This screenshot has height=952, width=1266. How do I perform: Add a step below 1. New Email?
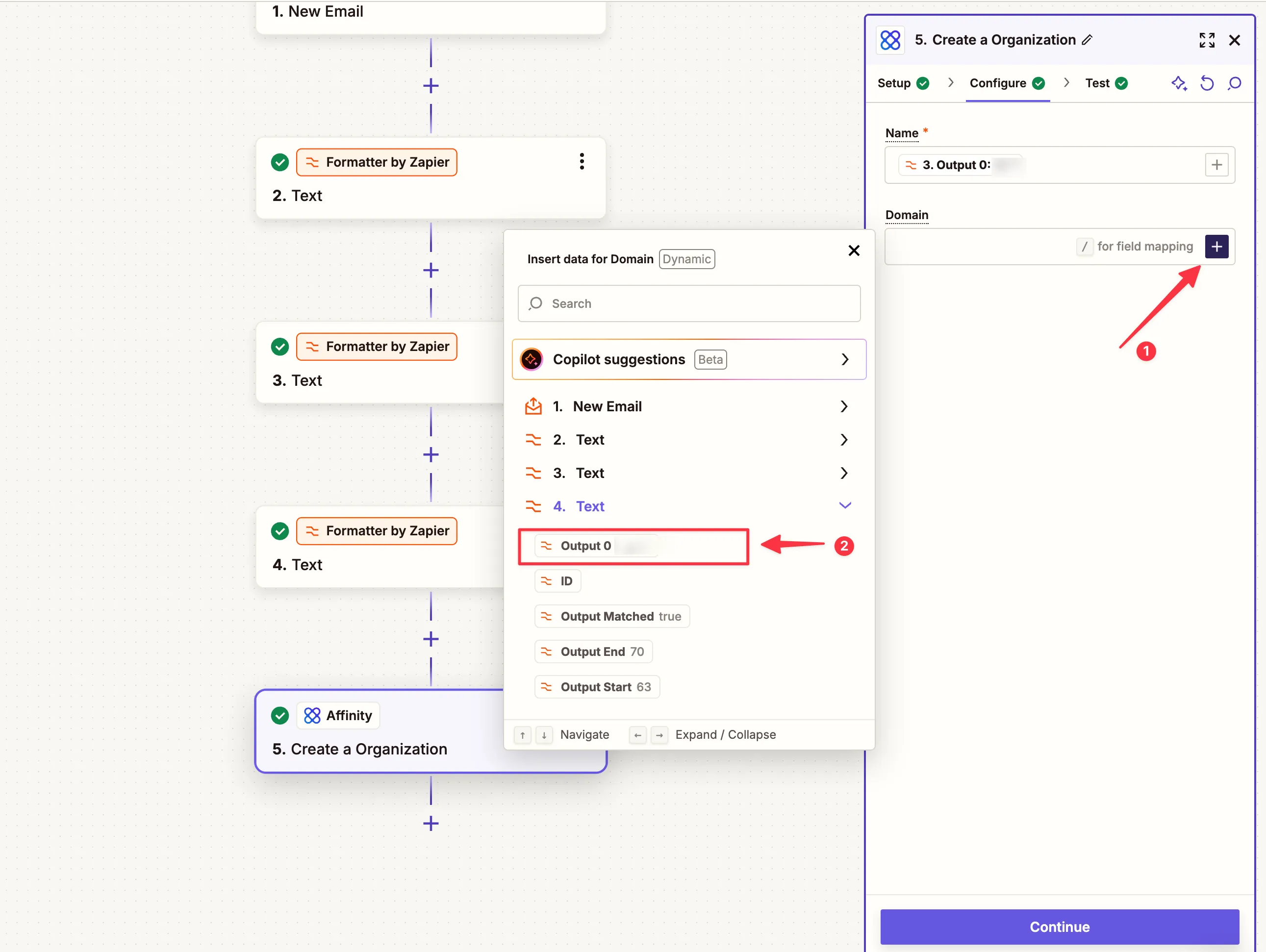coord(430,86)
